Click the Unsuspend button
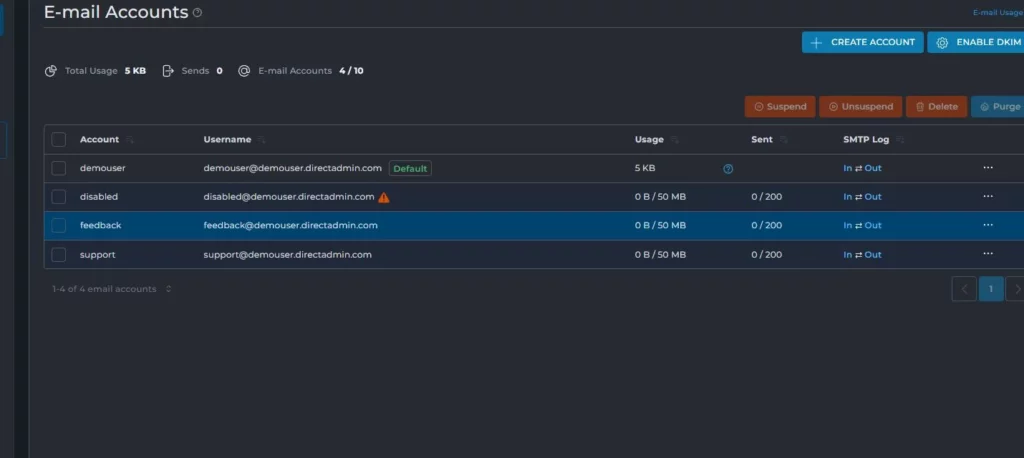The width and height of the screenshot is (1024, 458). click(x=860, y=106)
